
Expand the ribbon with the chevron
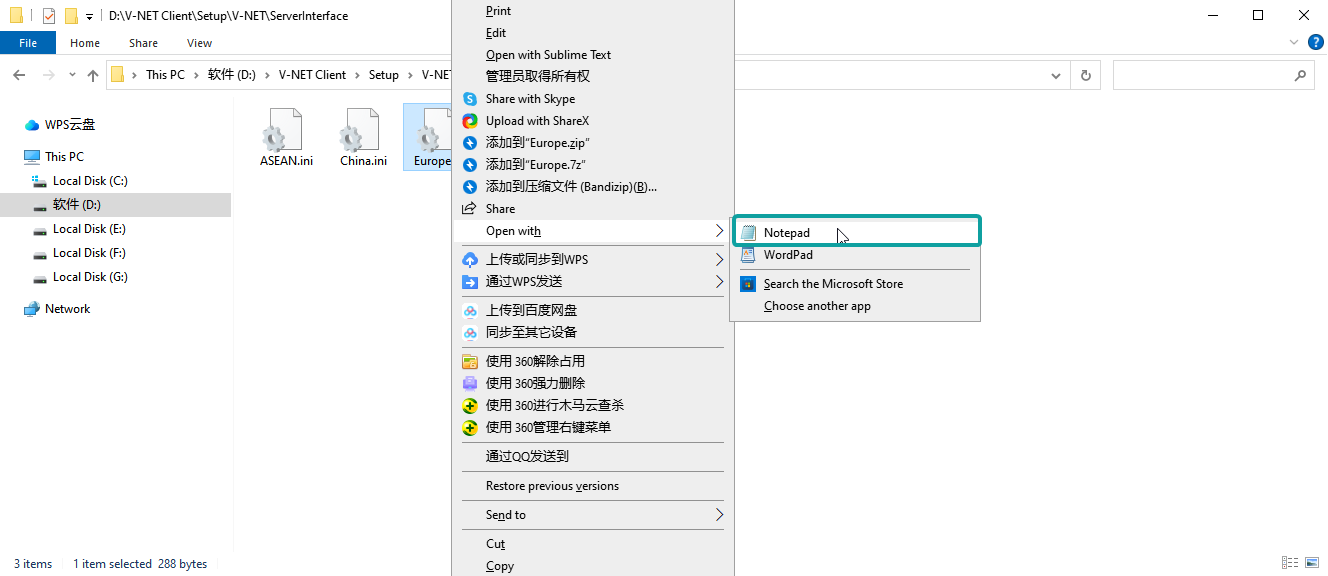(x=1294, y=42)
